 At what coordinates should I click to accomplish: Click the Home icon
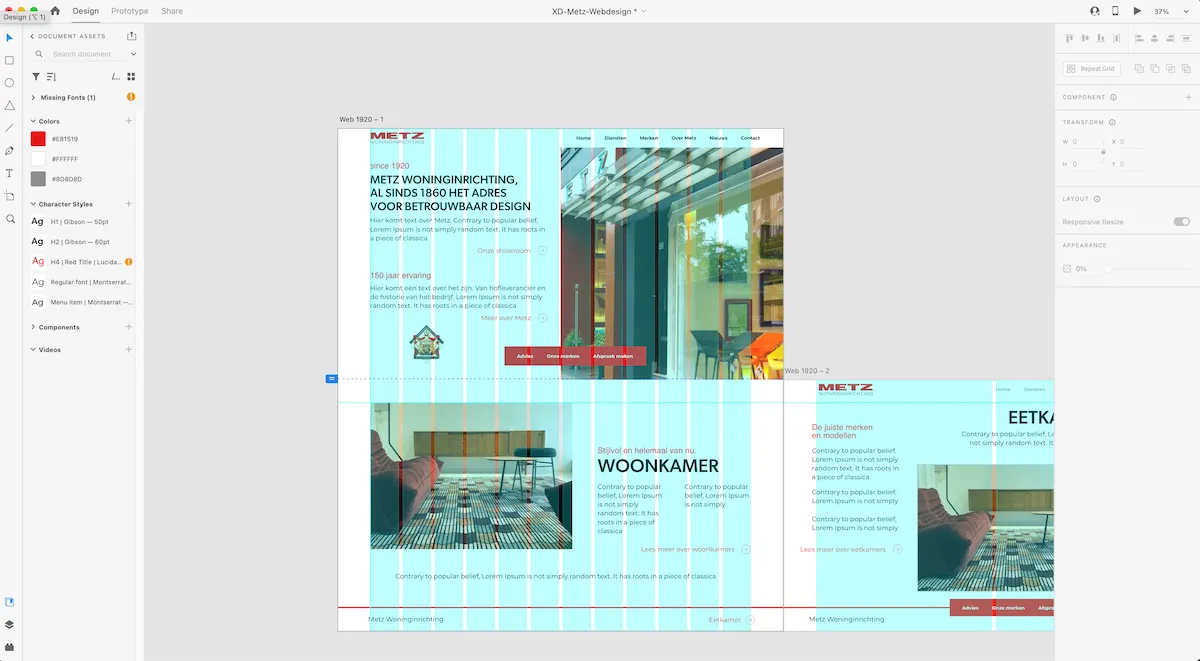(x=55, y=11)
